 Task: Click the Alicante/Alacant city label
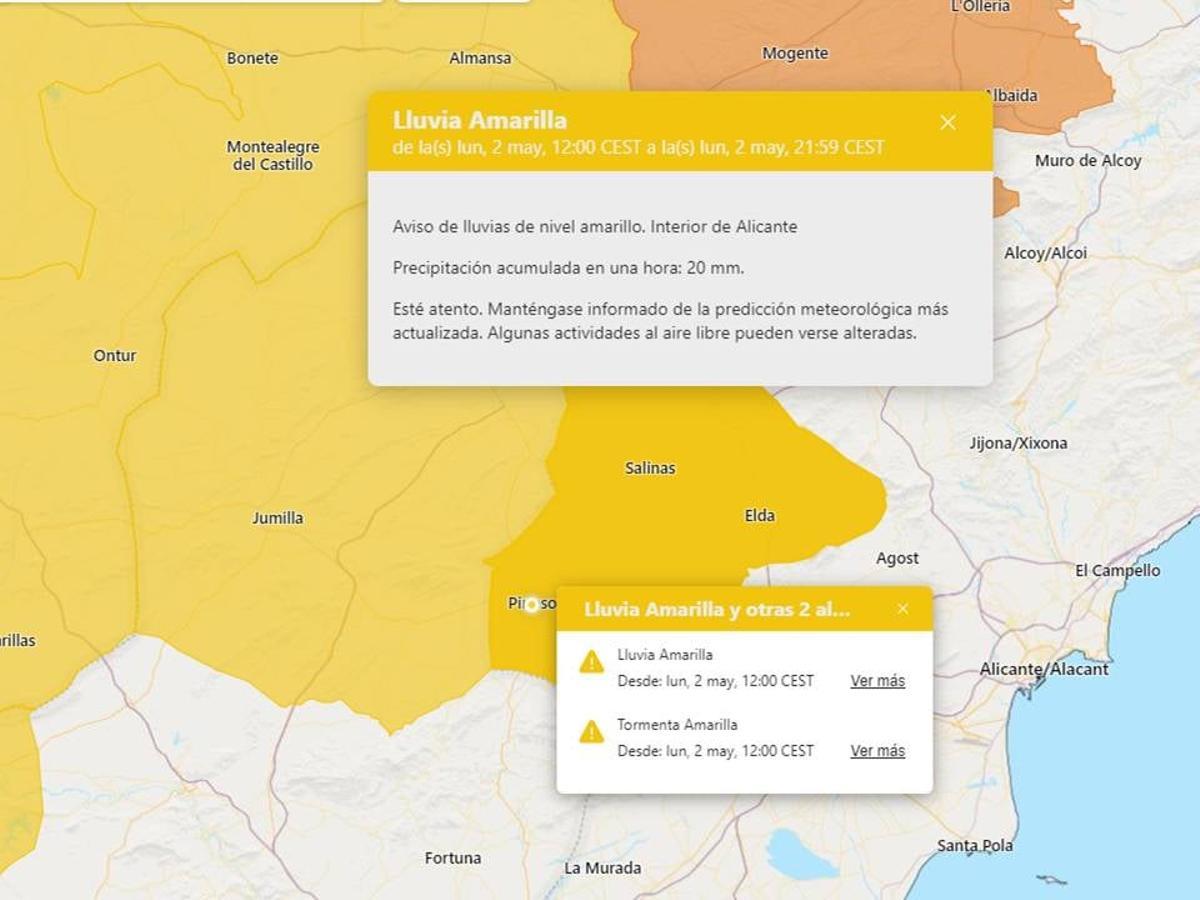pos(1044,669)
